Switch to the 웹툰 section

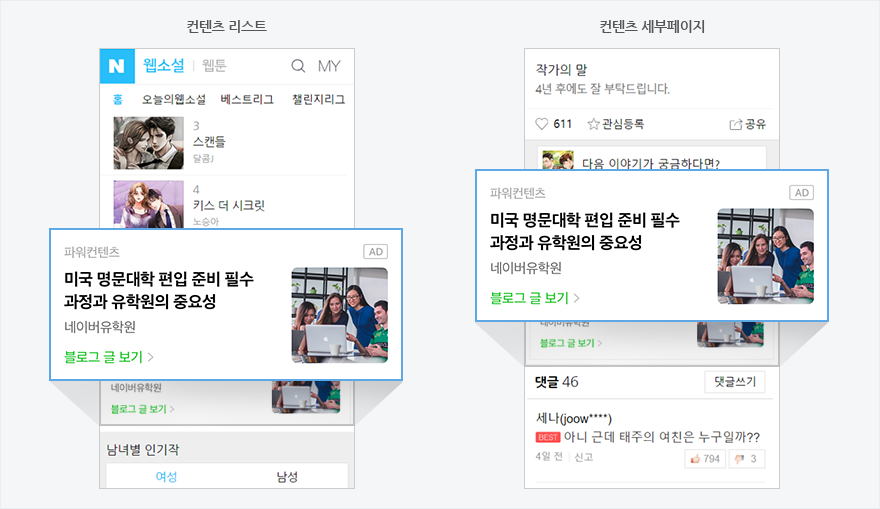tap(214, 66)
